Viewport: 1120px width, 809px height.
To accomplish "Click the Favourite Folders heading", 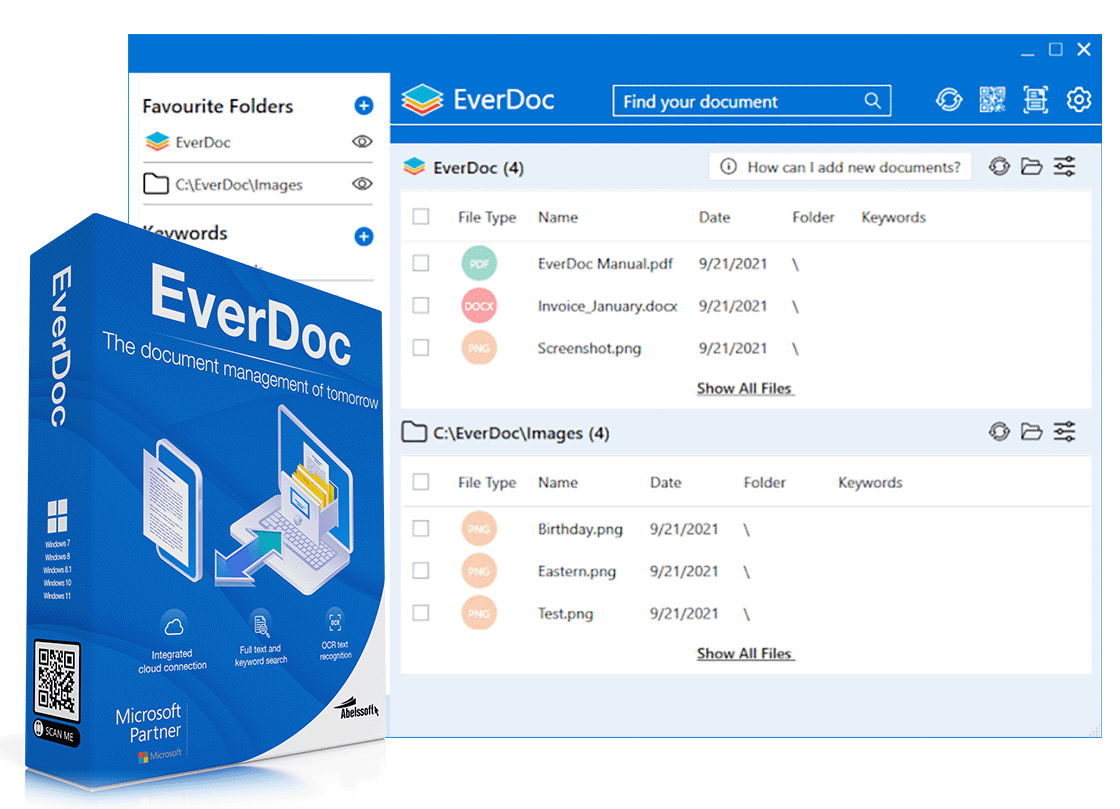I will click(x=218, y=106).
